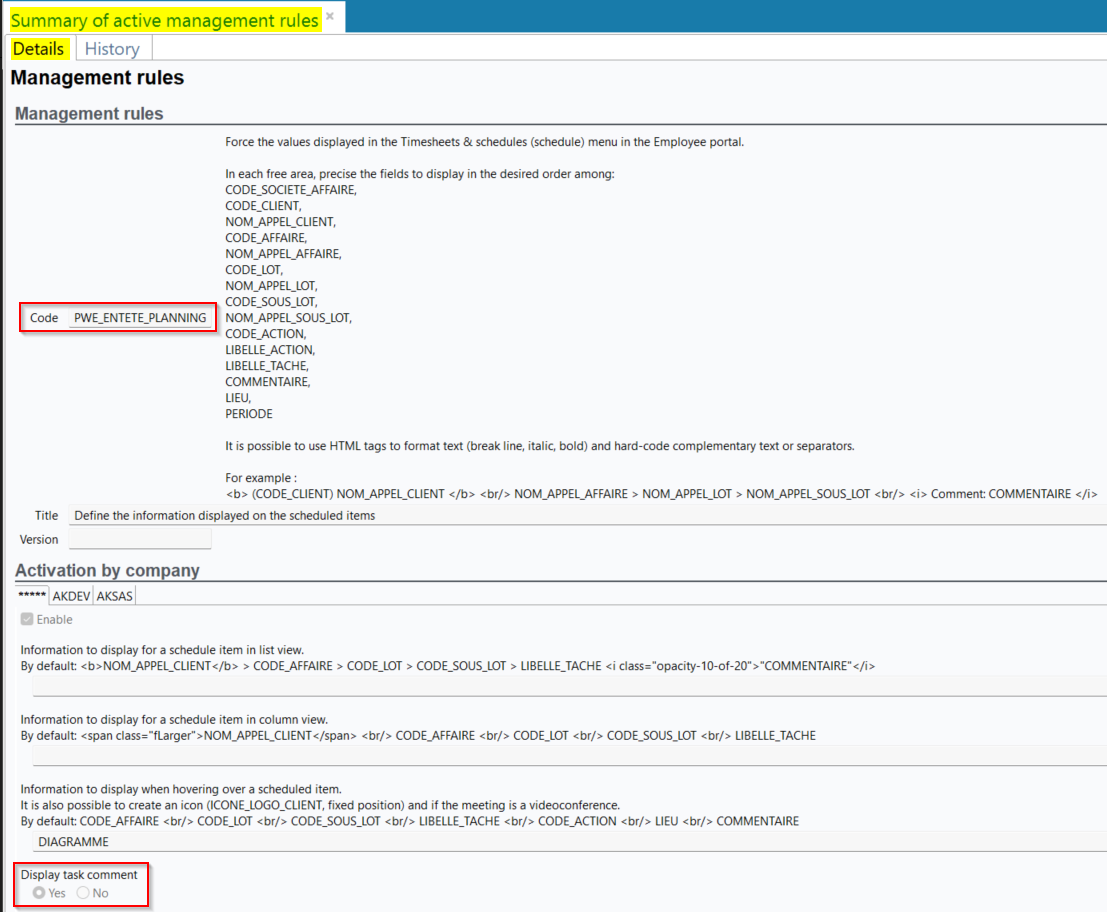
Task: Switch to the History tab
Action: [x=112, y=48]
